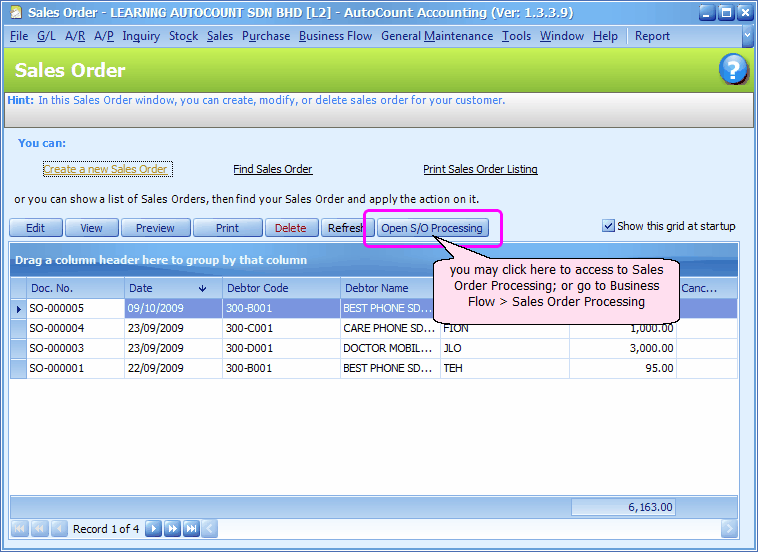Image resolution: width=758 pixels, height=552 pixels.
Task: Go to previous record navigator button
Action: coord(59,529)
